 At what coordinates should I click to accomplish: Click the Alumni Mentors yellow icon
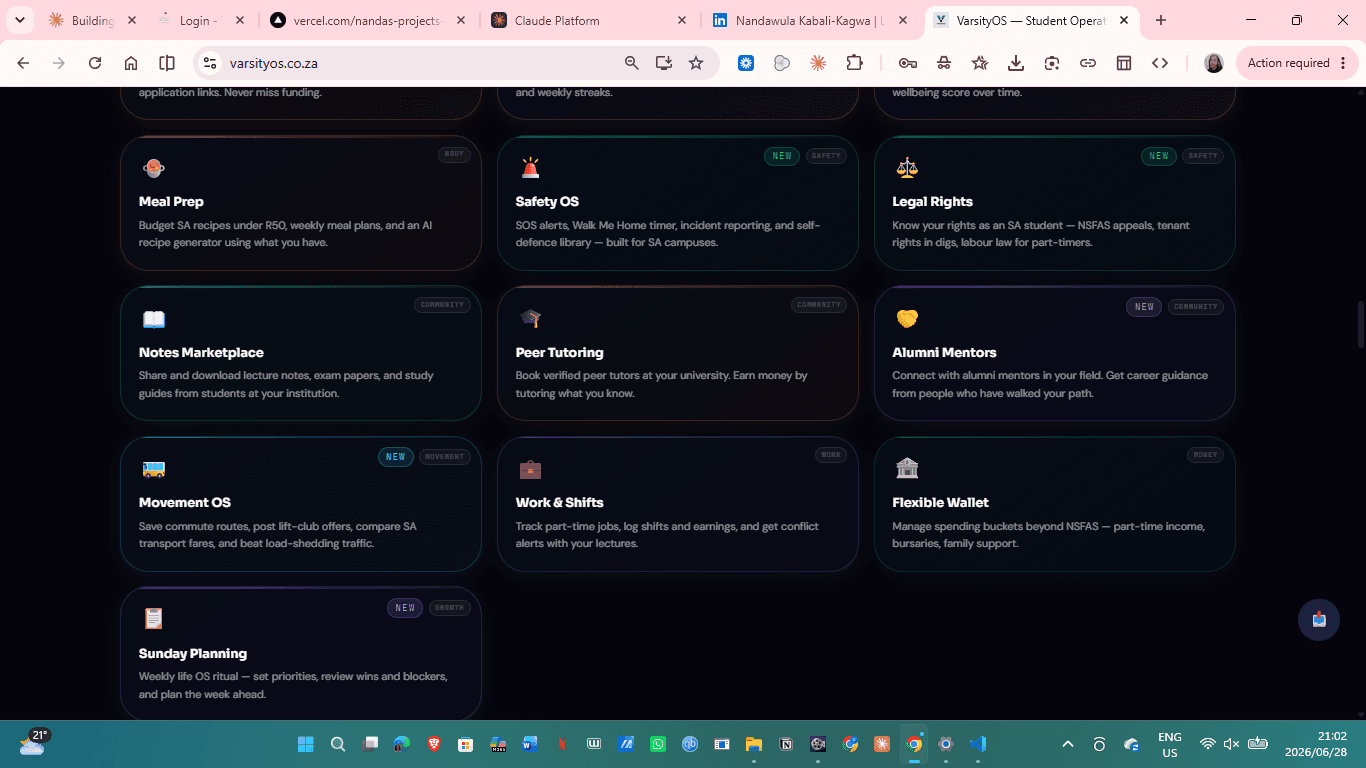tap(907, 319)
